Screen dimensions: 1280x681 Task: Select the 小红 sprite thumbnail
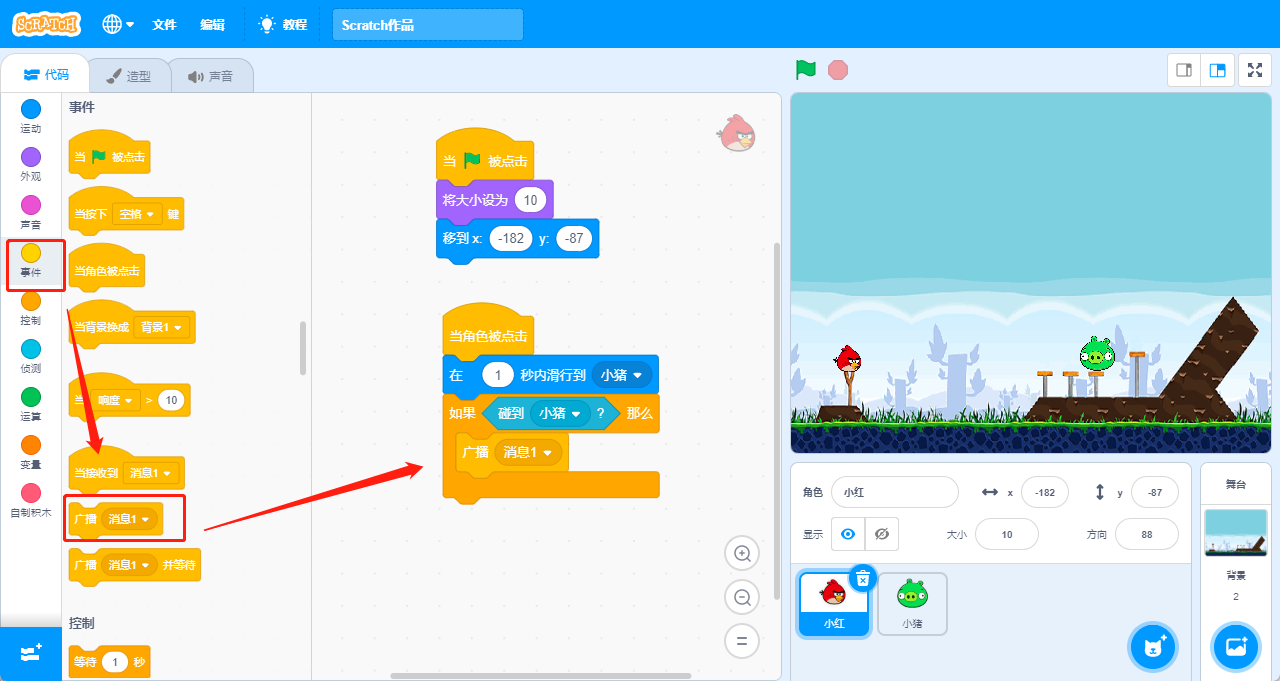(x=834, y=604)
